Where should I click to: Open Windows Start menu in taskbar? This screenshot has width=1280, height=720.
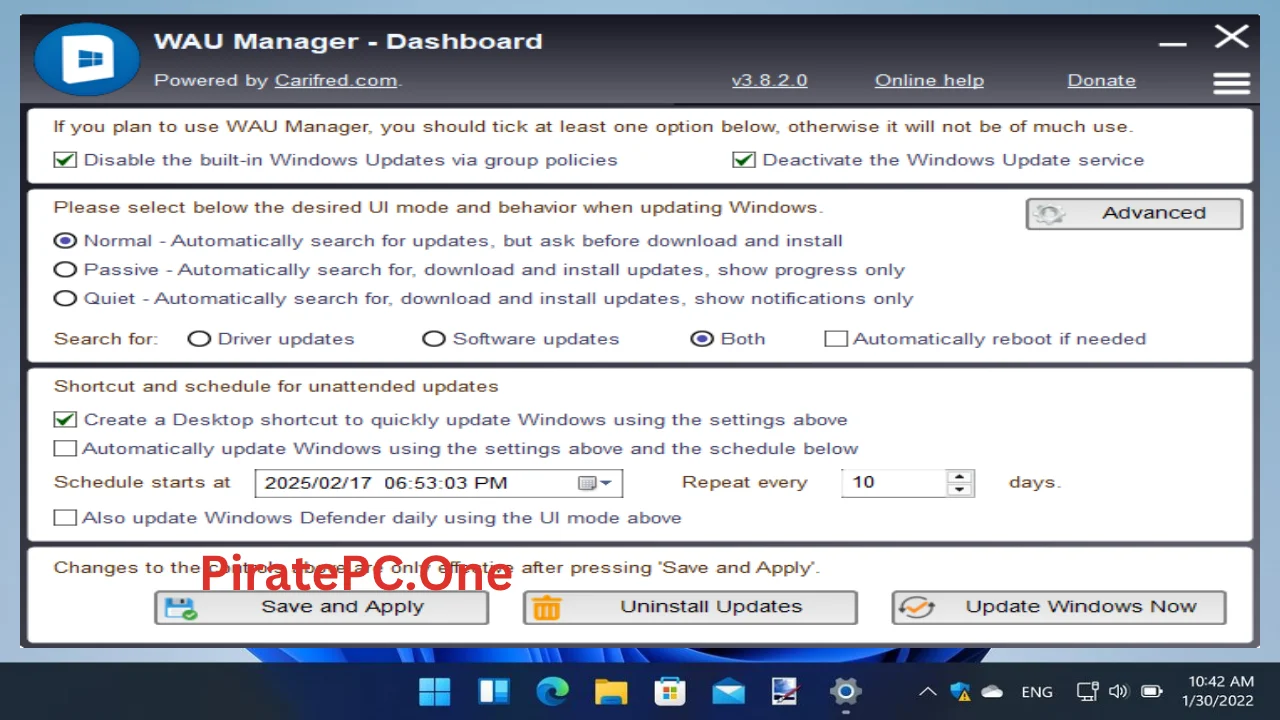435,691
